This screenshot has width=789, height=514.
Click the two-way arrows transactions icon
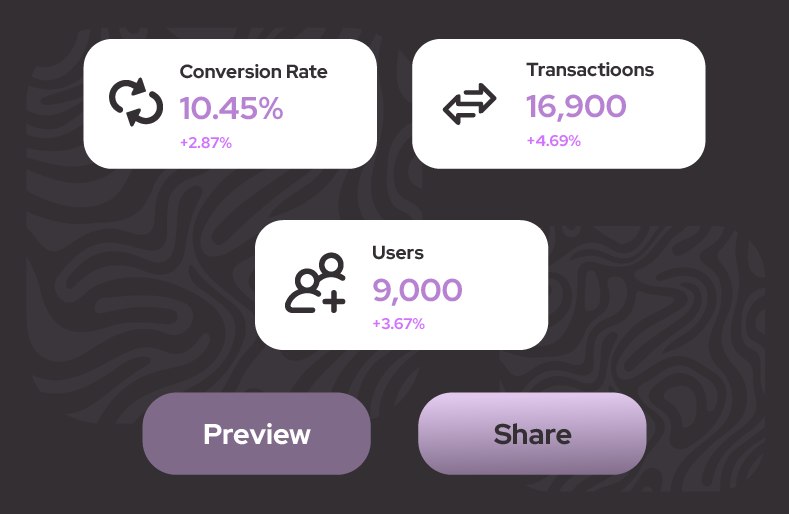pos(469,104)
